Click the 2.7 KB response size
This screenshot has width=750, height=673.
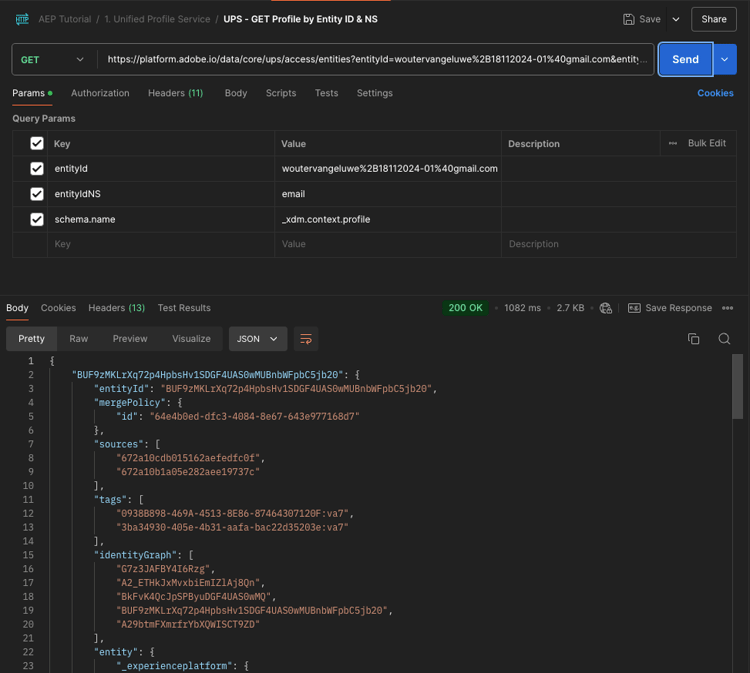(x=570, y=308)
